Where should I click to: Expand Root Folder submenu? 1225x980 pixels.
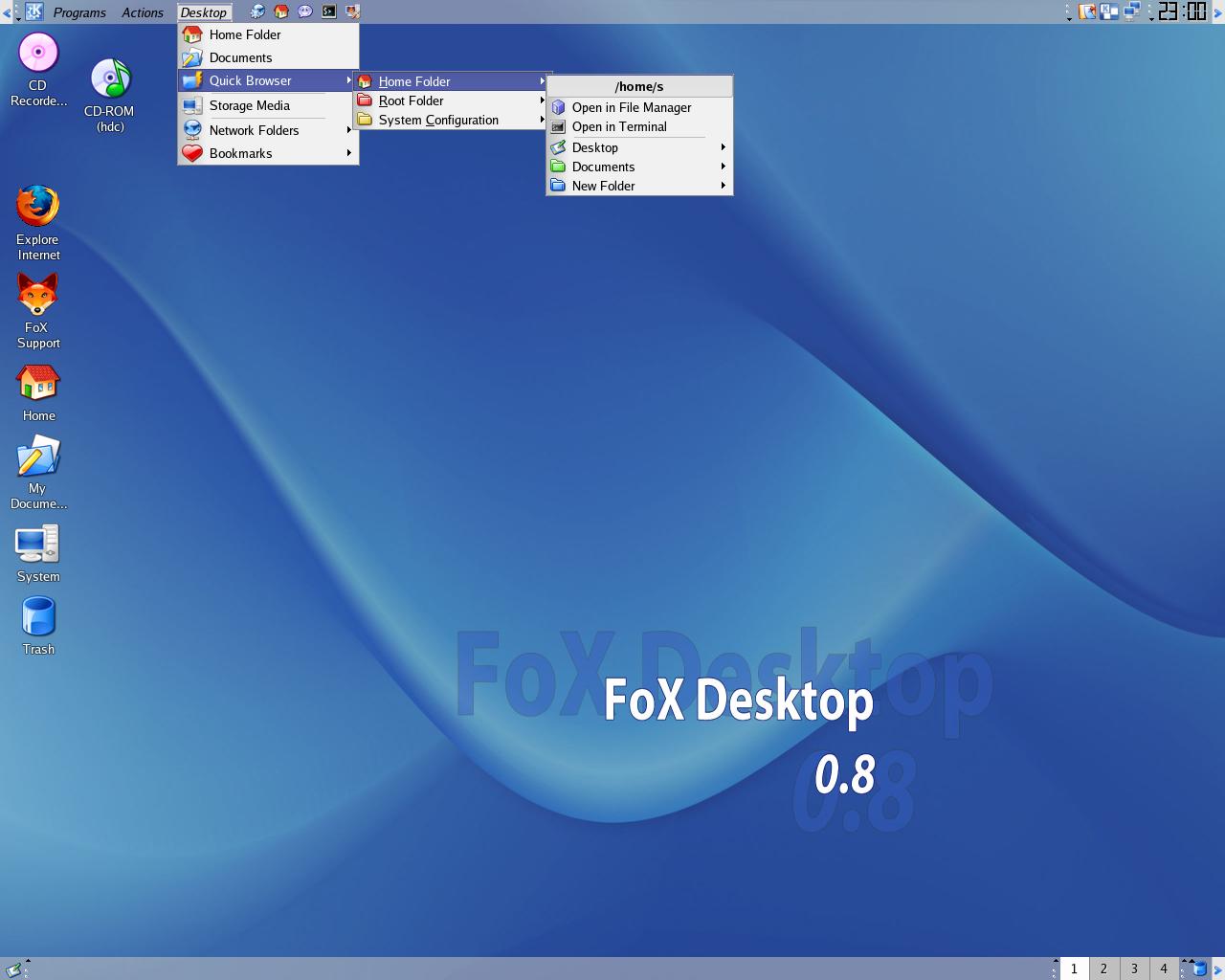(452, 100)
